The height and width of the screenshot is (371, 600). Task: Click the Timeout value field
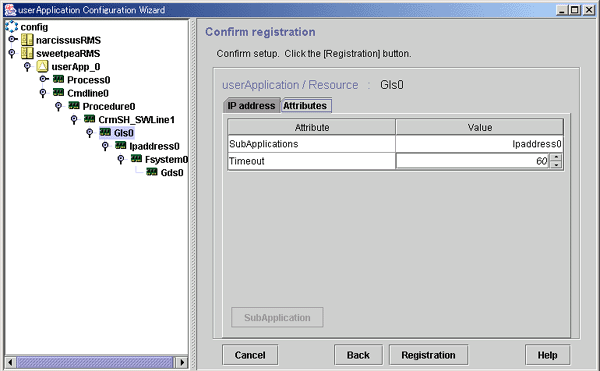click(x=473, y=161)
